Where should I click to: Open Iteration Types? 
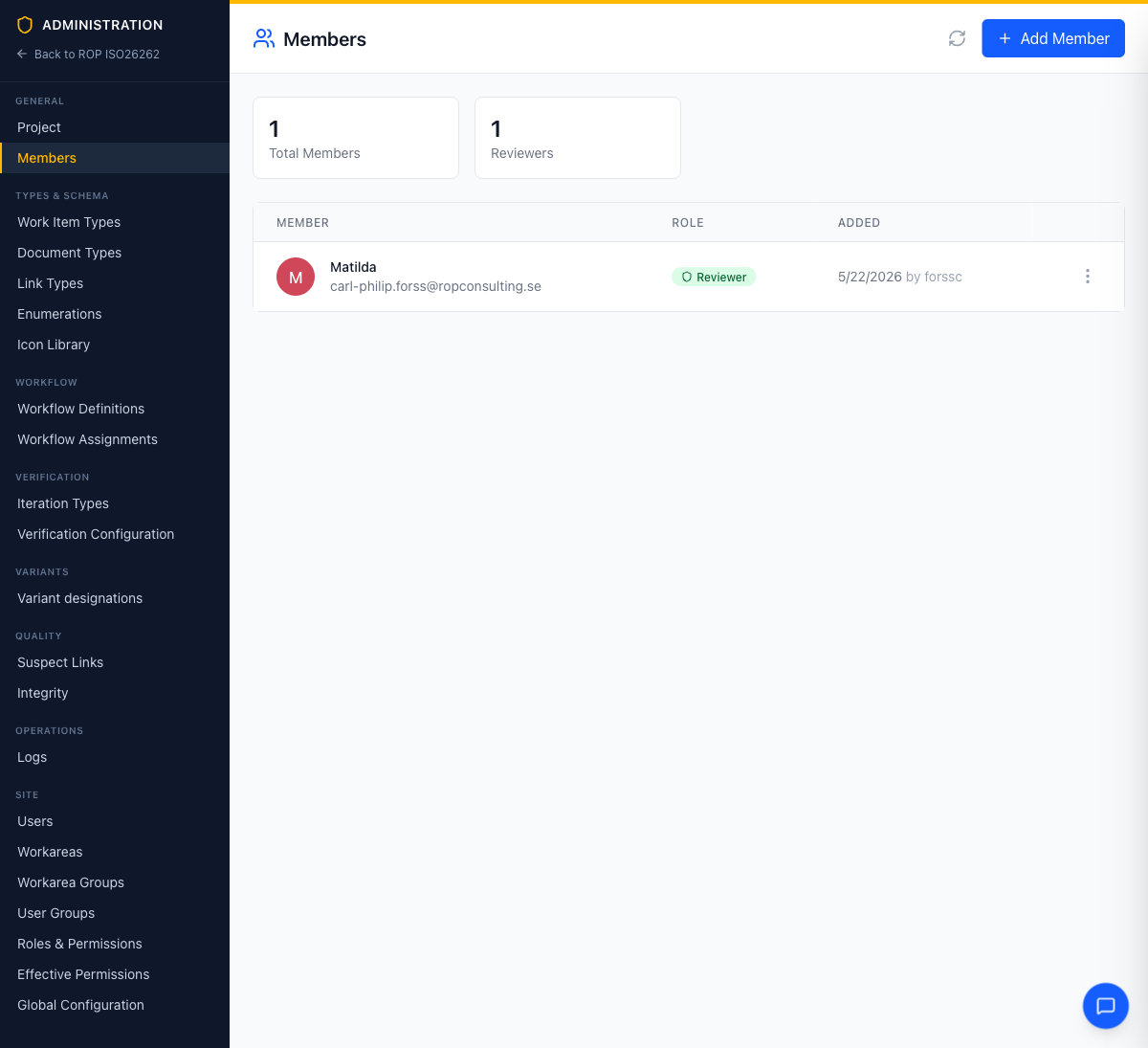tap(115, 503)
